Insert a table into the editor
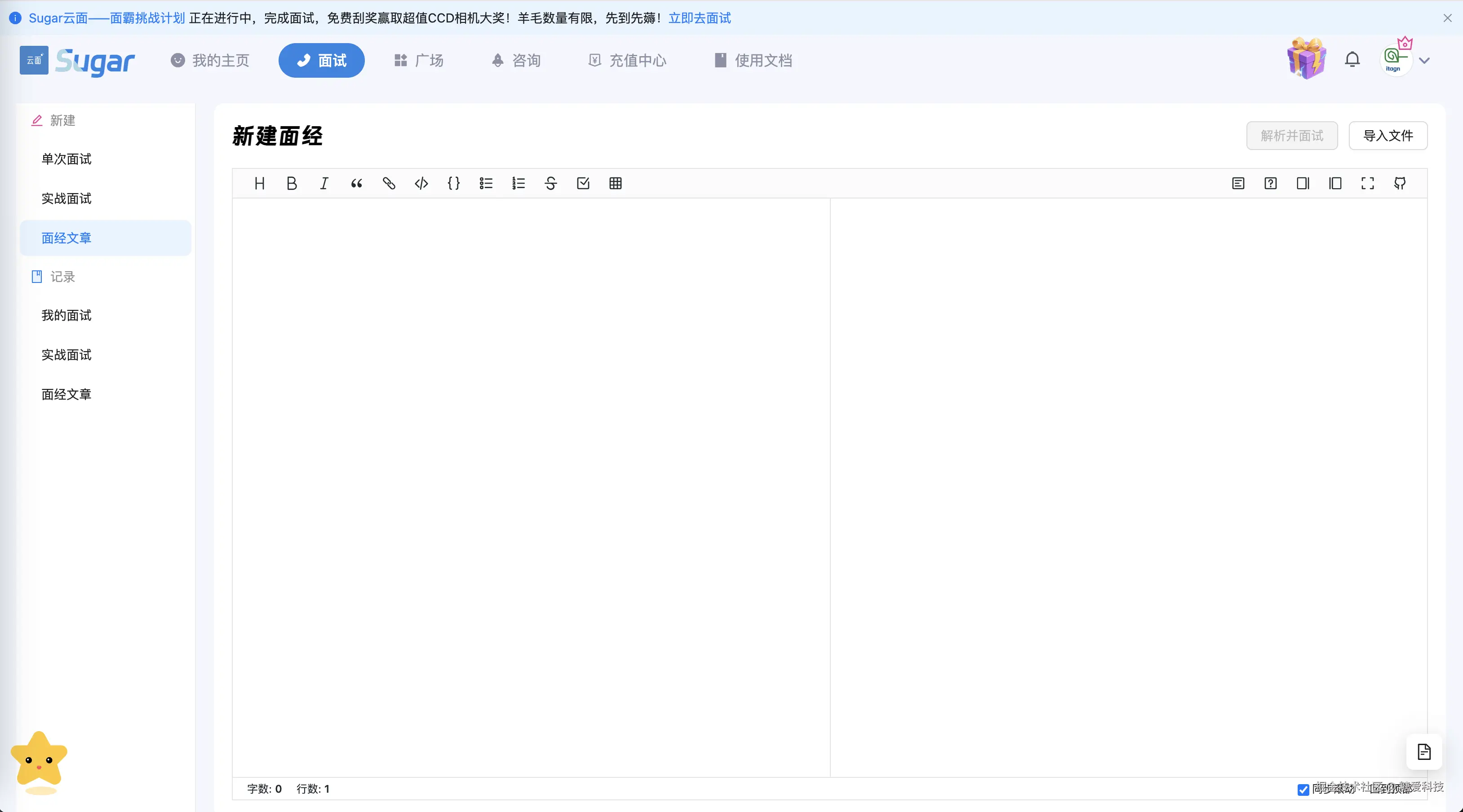Screen dimensions: 1463x812 pos(616,183)
